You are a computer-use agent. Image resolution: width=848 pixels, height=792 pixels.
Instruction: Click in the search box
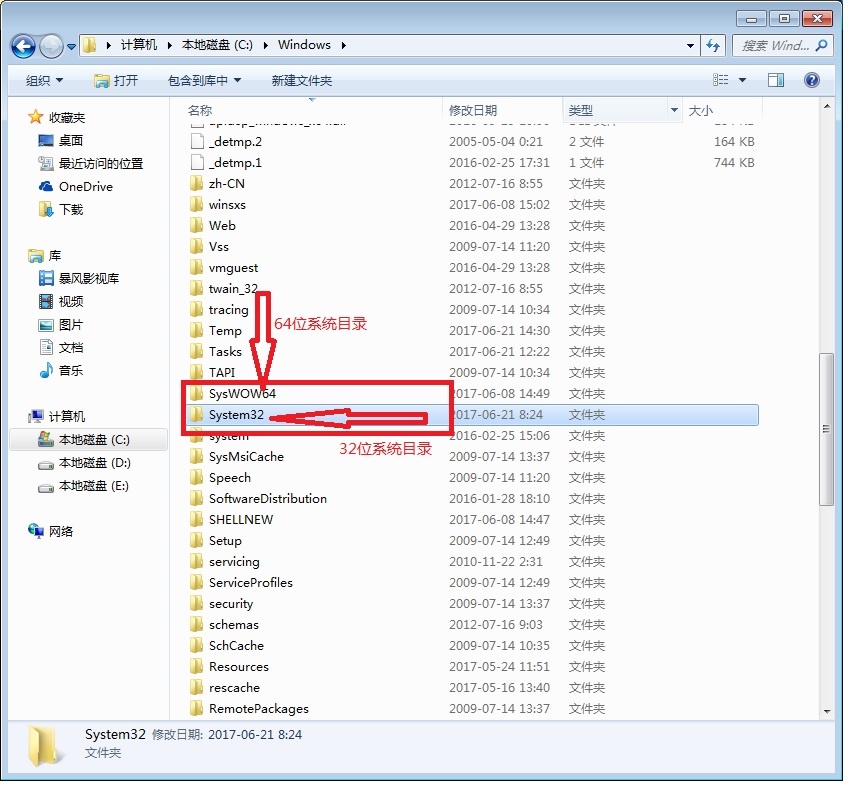tap(775, 45)
